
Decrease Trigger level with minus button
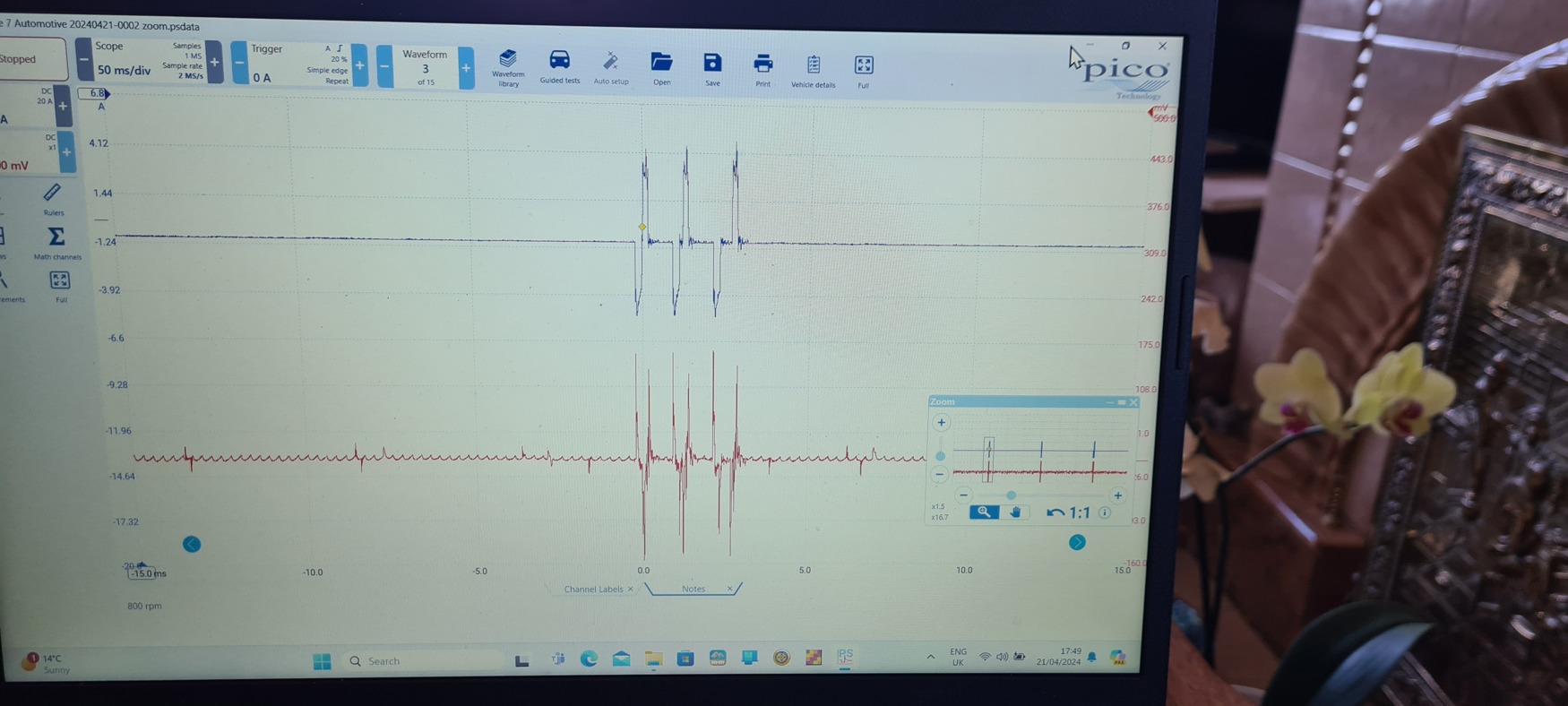(x=239, y=63)
